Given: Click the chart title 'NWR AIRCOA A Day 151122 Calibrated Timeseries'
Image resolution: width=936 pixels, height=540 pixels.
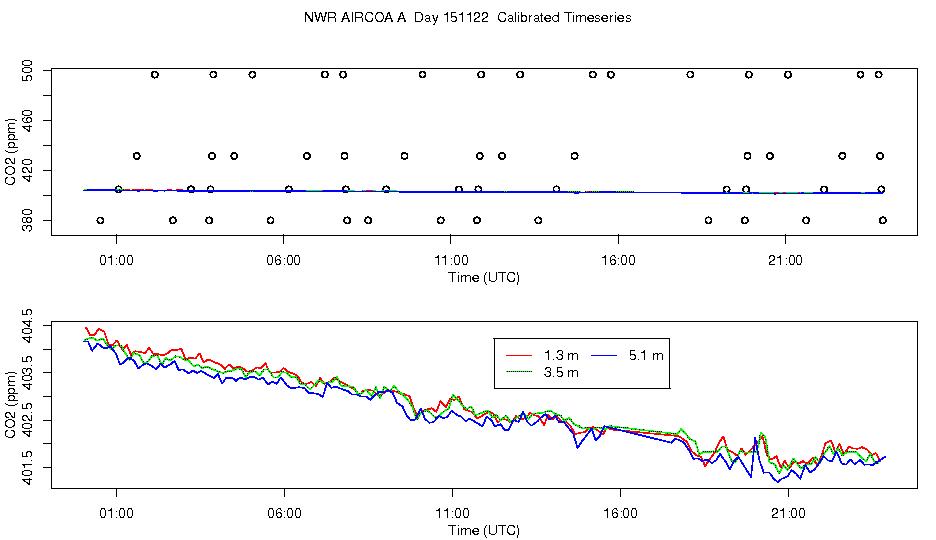Looking at the screenshot, I should tap(467, 17).
